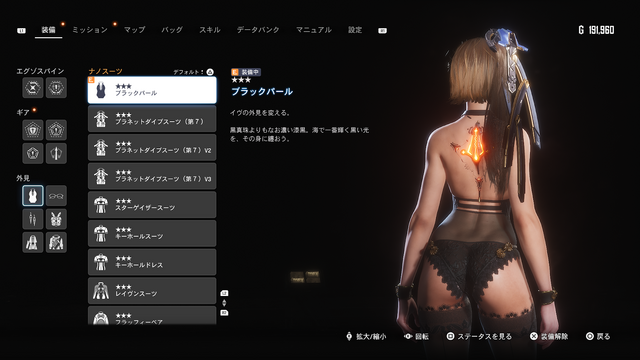The image size is (640, 360).
Task: Choose プラネットダイブスーツ（第７）V2
Action: pyautogui.click(x=152, y=147)
